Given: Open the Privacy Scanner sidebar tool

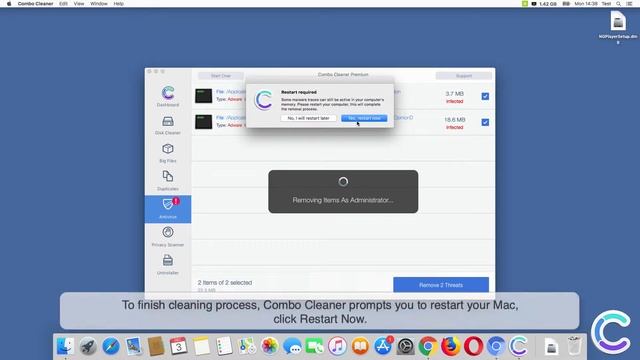Looking at the screenshot, I should pyautogui.click(x=168, y=237).
